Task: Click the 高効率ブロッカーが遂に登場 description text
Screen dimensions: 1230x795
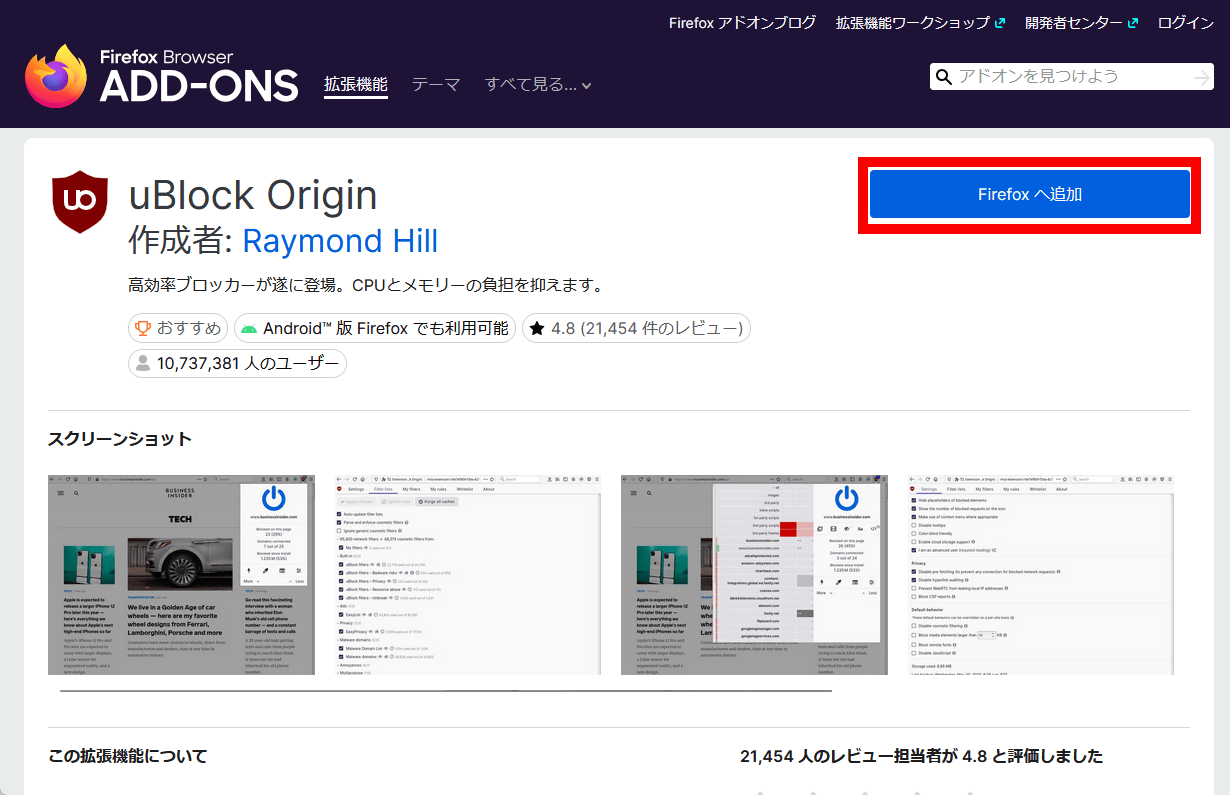Action: point(366,285)
